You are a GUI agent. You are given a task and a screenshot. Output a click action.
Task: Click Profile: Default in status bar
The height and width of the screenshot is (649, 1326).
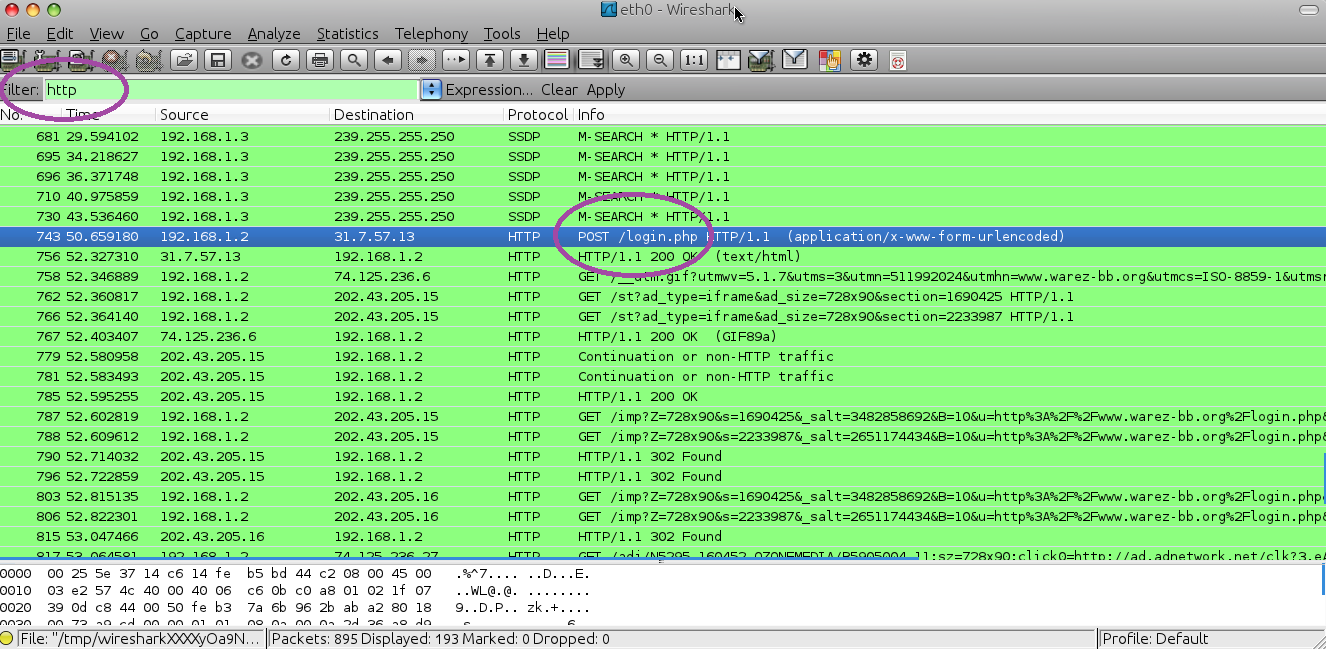tap(1156, 639)
